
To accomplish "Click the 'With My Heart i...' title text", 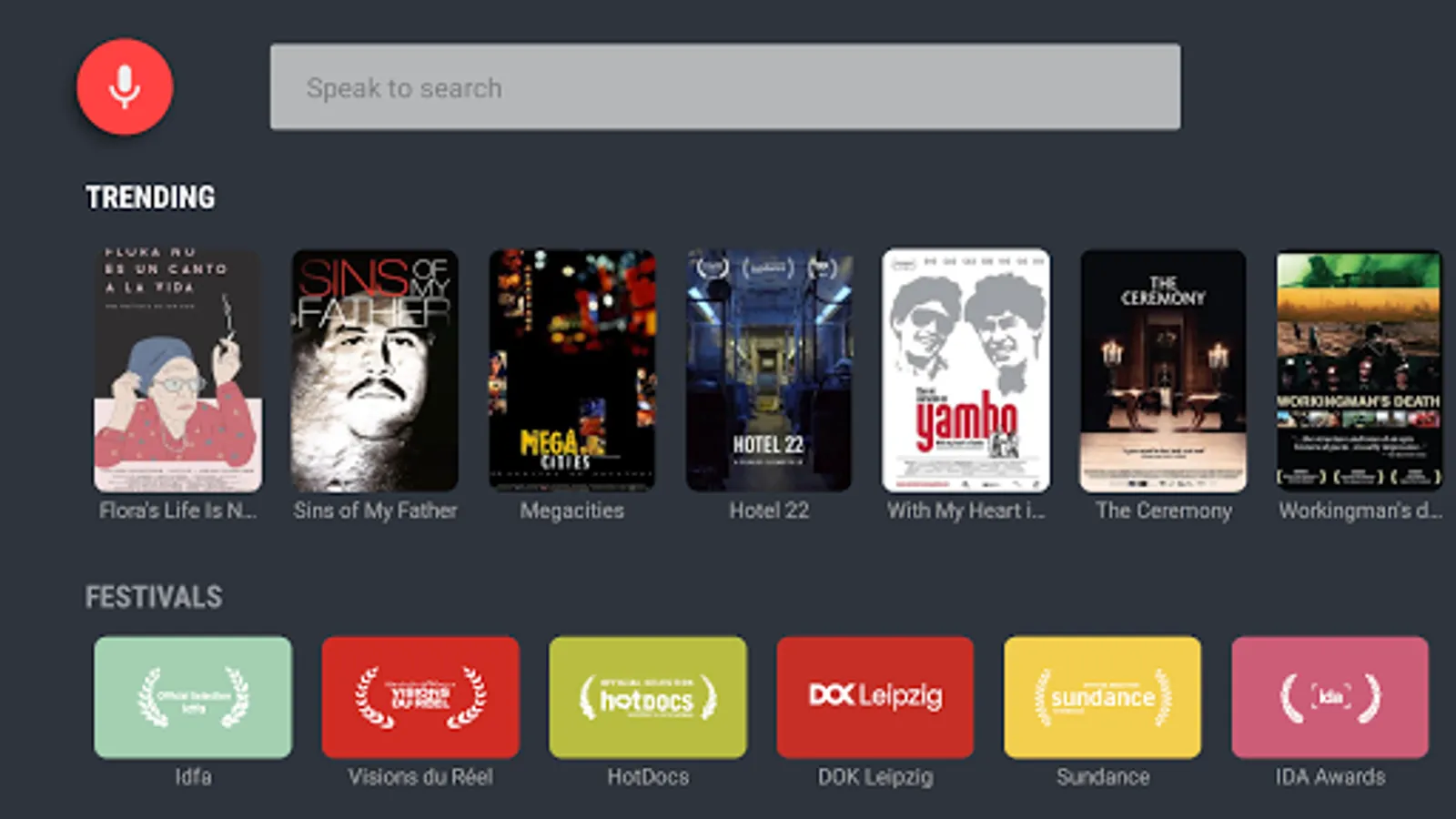I will pyautogui.click(x=966, y=511).
